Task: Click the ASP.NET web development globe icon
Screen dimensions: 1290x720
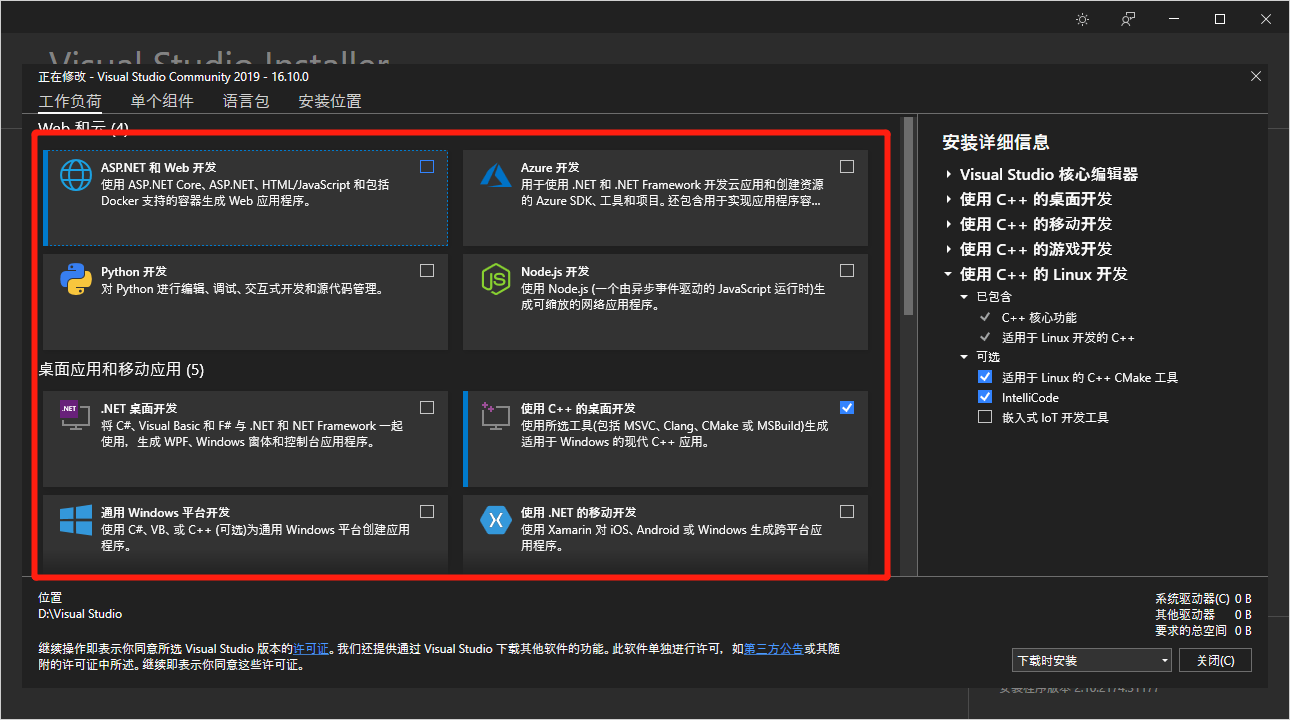Action: point(76,175)
